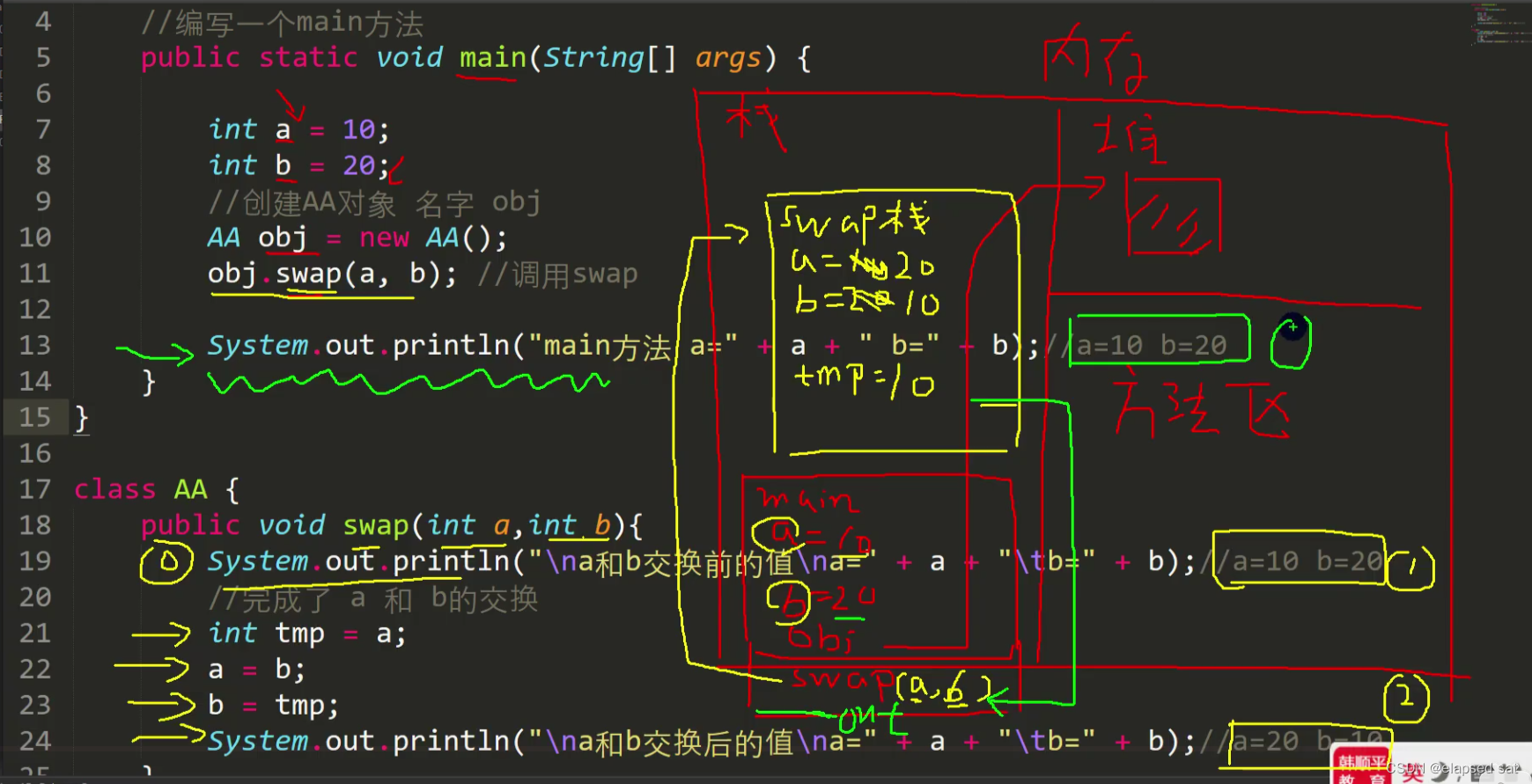Click the 'new' keyword on line 10

[384, 238]
